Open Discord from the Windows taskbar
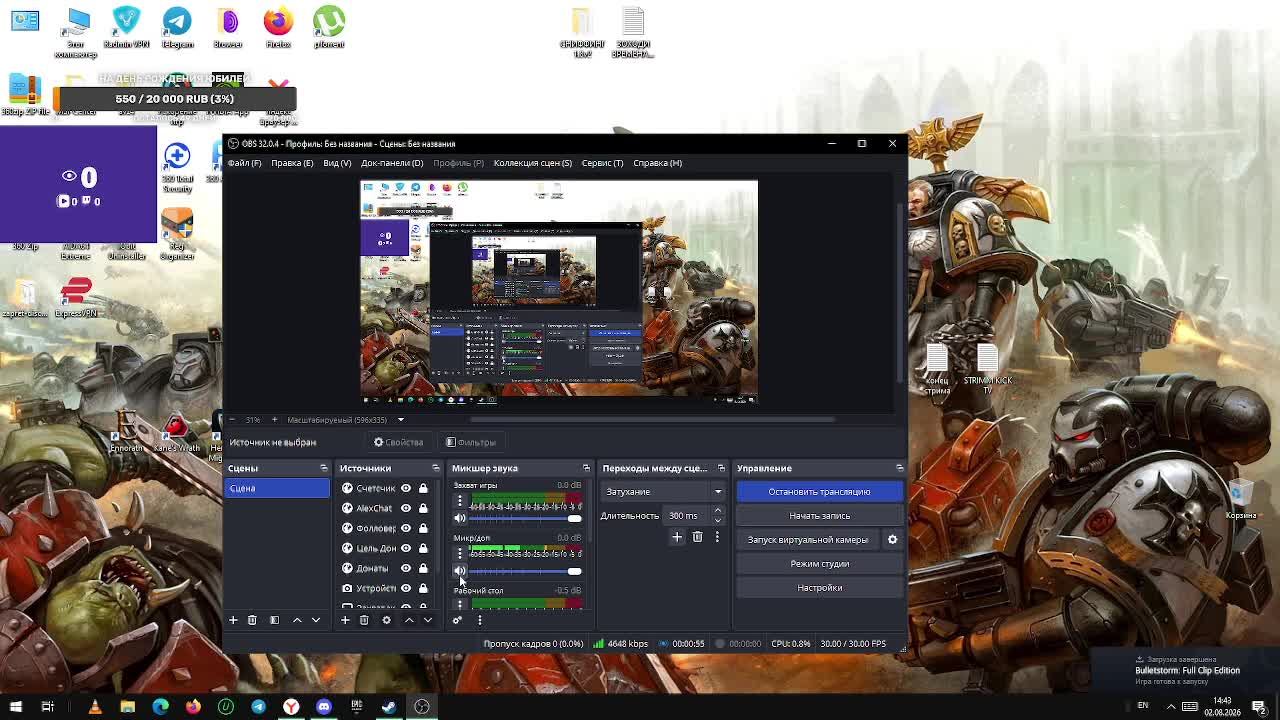 (x=324, y=707)
